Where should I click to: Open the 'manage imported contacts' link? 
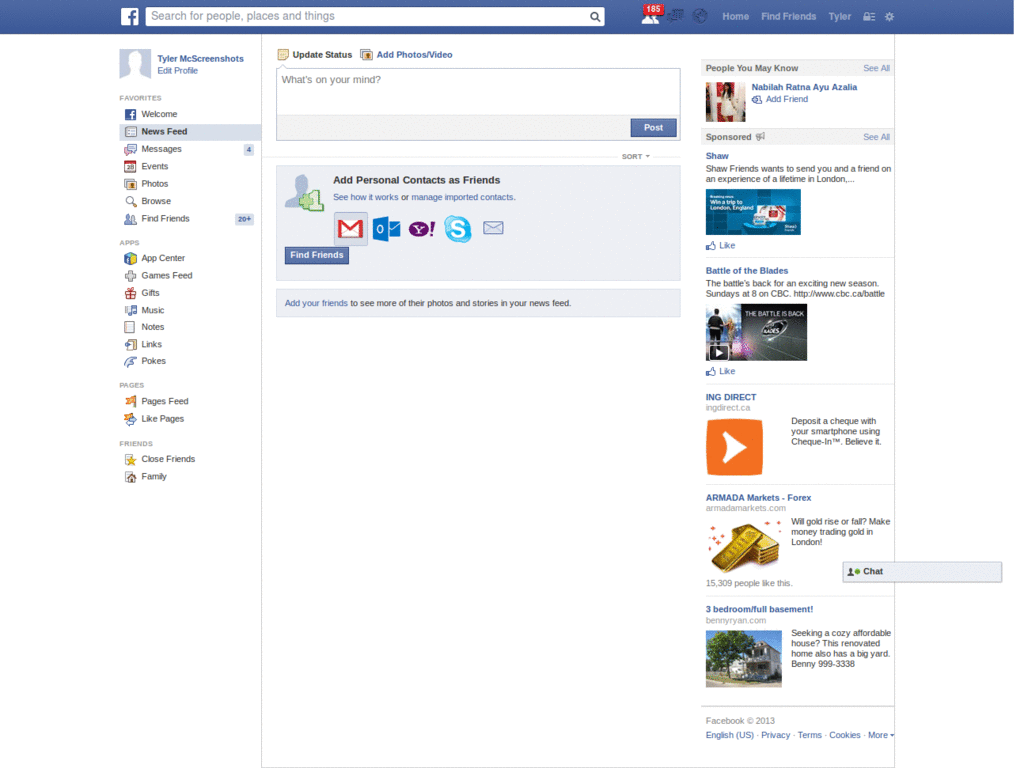[462, 197]
